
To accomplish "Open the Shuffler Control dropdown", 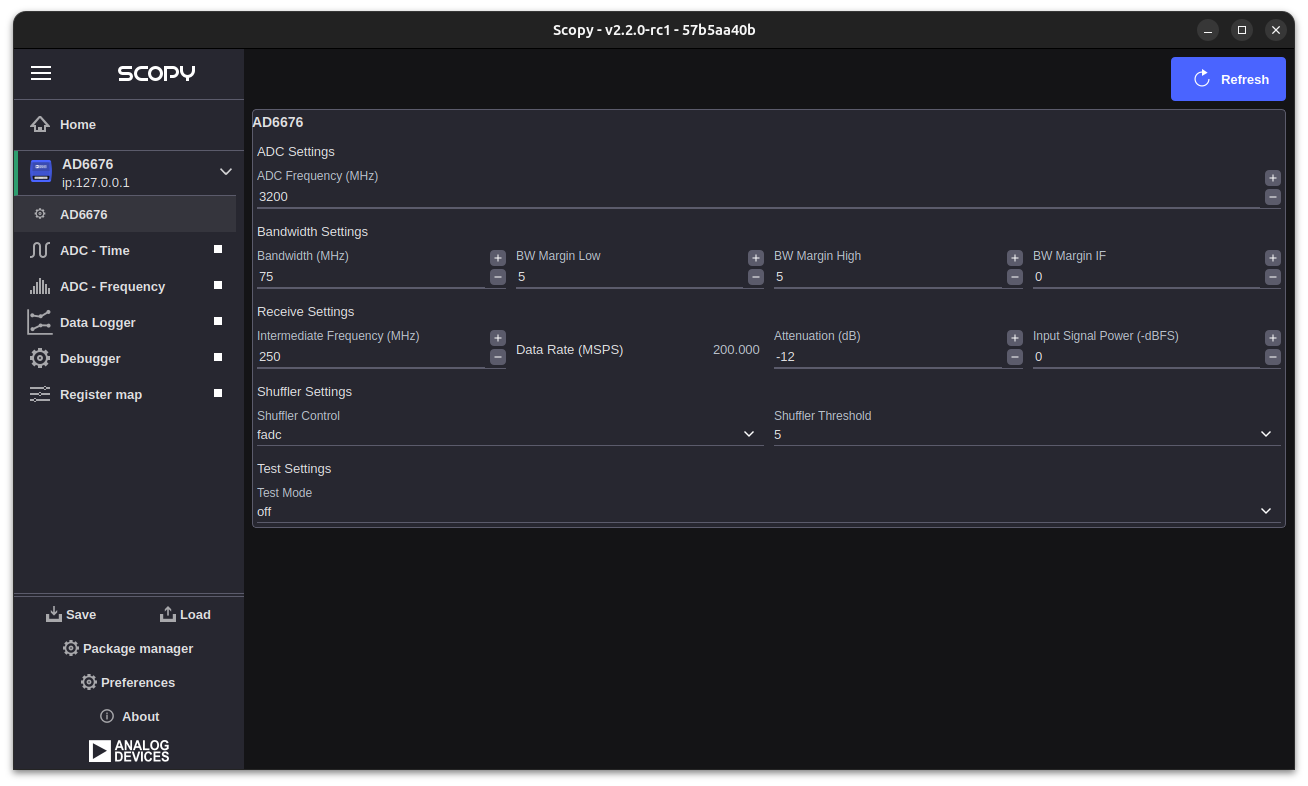I will coord(510,434).
